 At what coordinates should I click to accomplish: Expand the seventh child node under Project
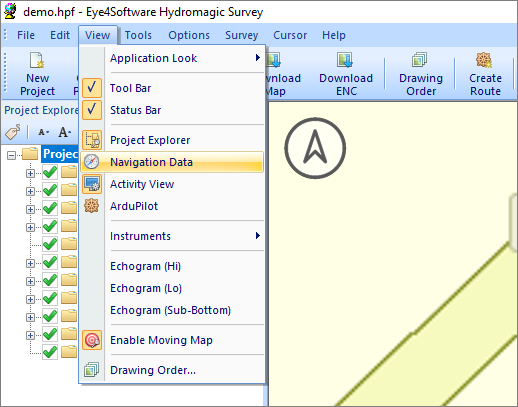click(30, 281)
